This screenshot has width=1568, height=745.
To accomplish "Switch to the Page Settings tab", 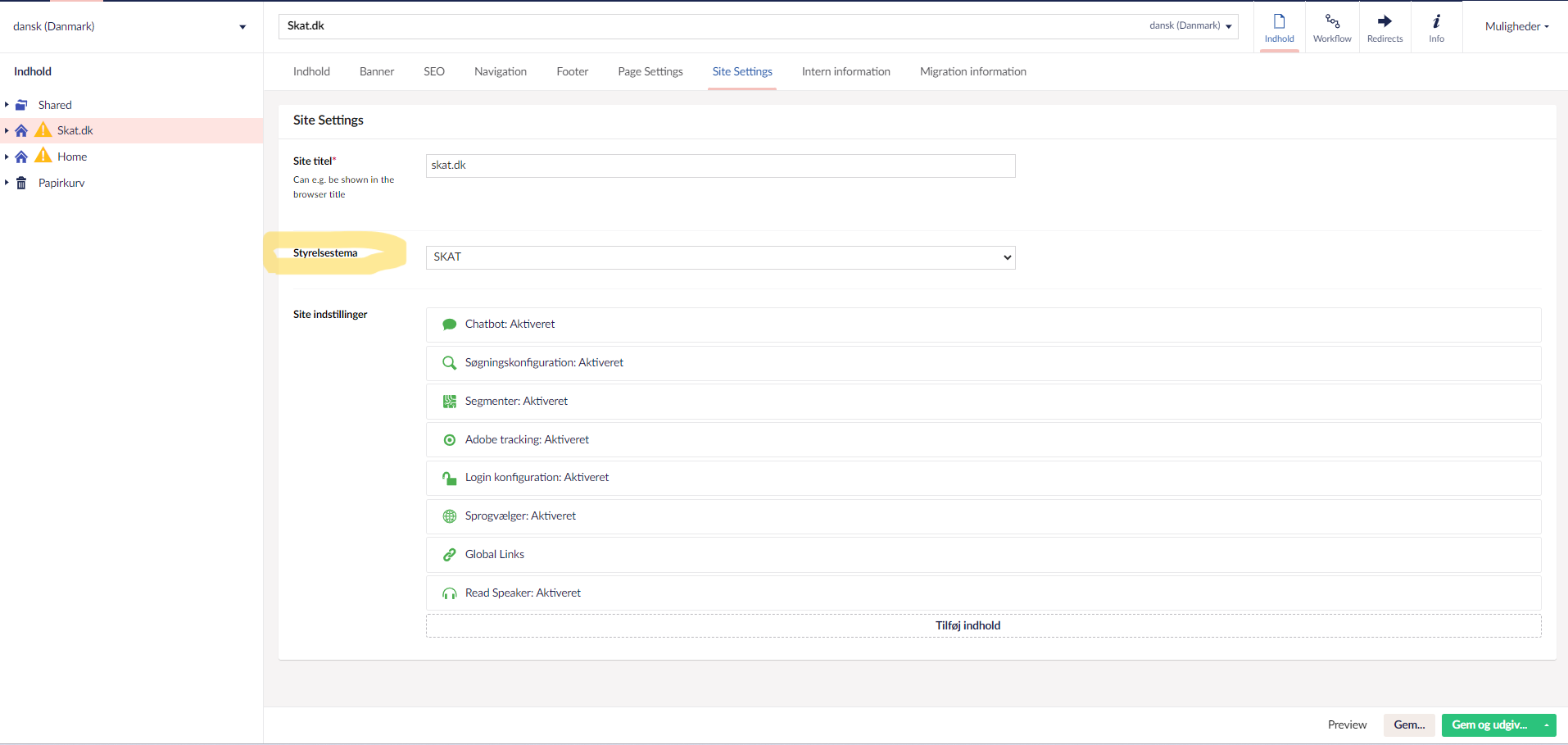I will click(x=650, y=72).
